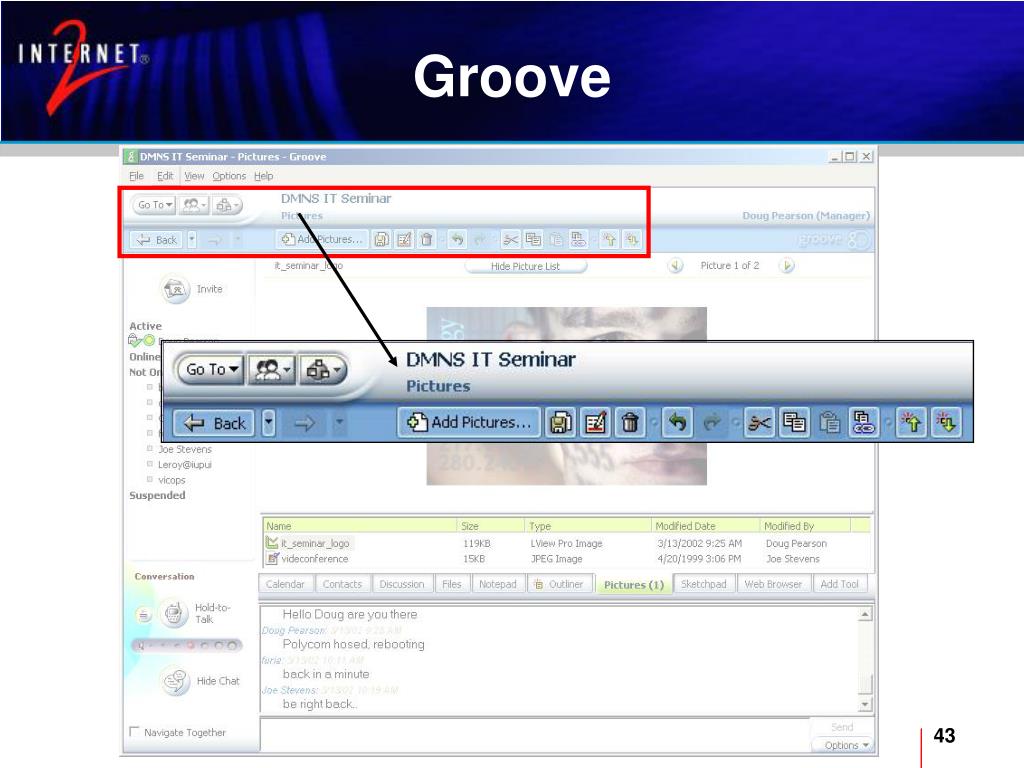Click the small Back button in the red-boxed toolbar

click(x=157, y=240)
